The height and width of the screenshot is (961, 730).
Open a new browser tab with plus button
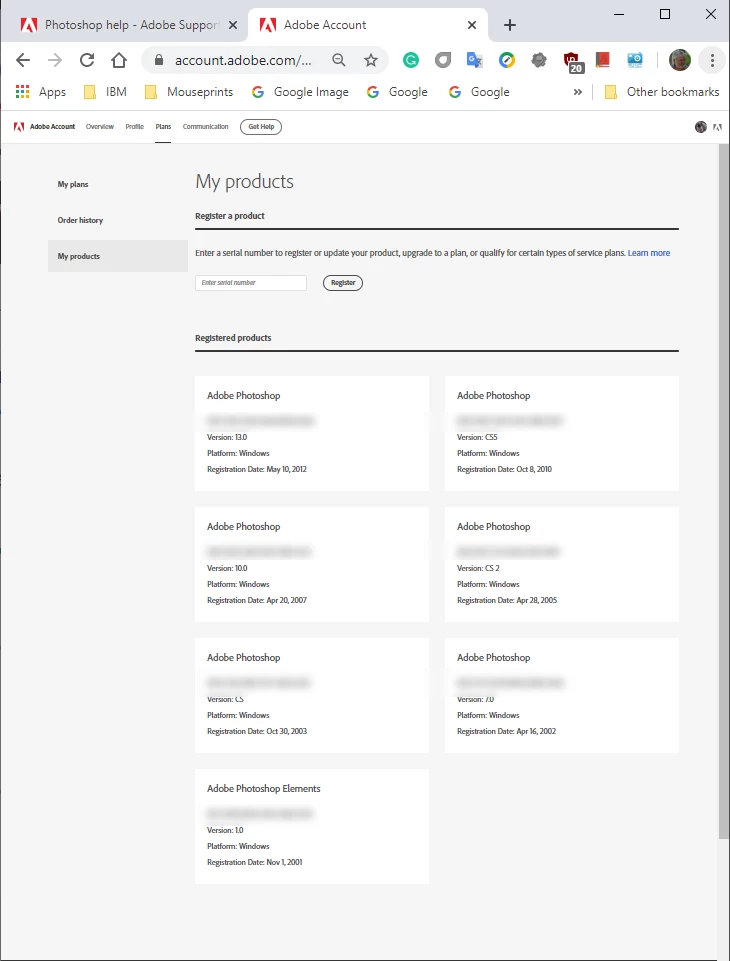tap(510, 25)
